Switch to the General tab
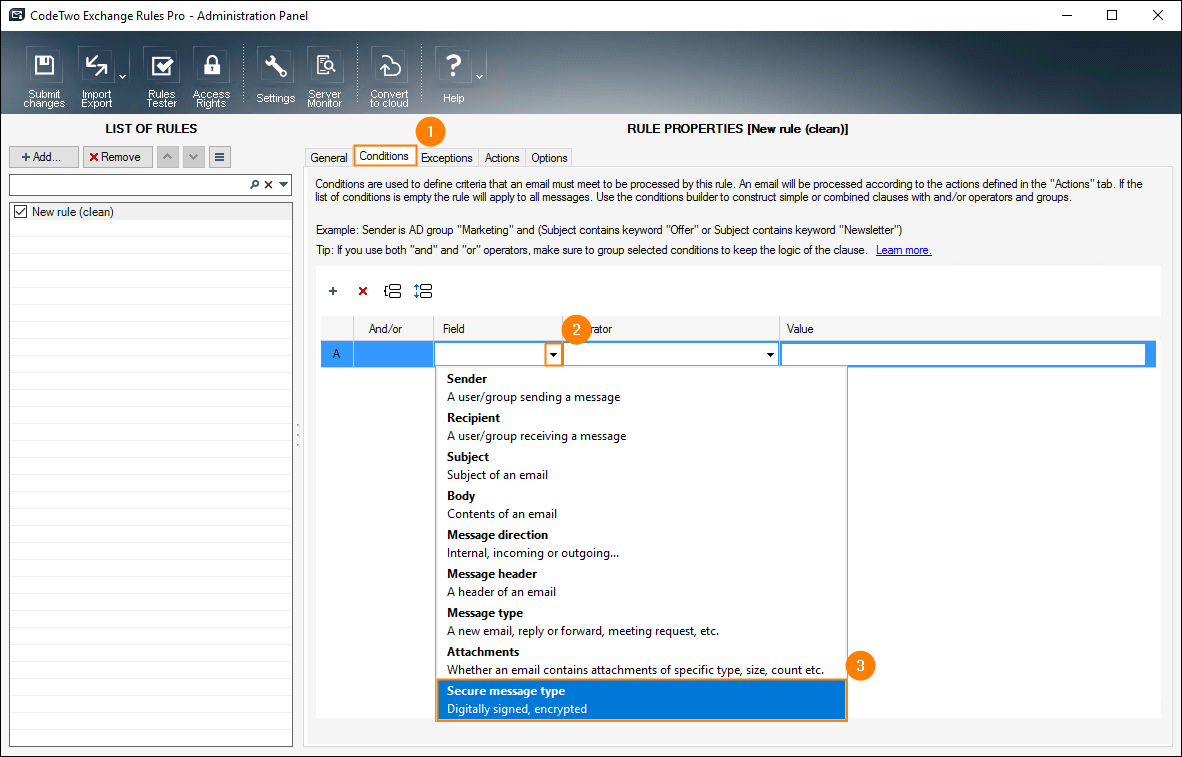This screenshot has width=1182, height=757. [329, 158]
